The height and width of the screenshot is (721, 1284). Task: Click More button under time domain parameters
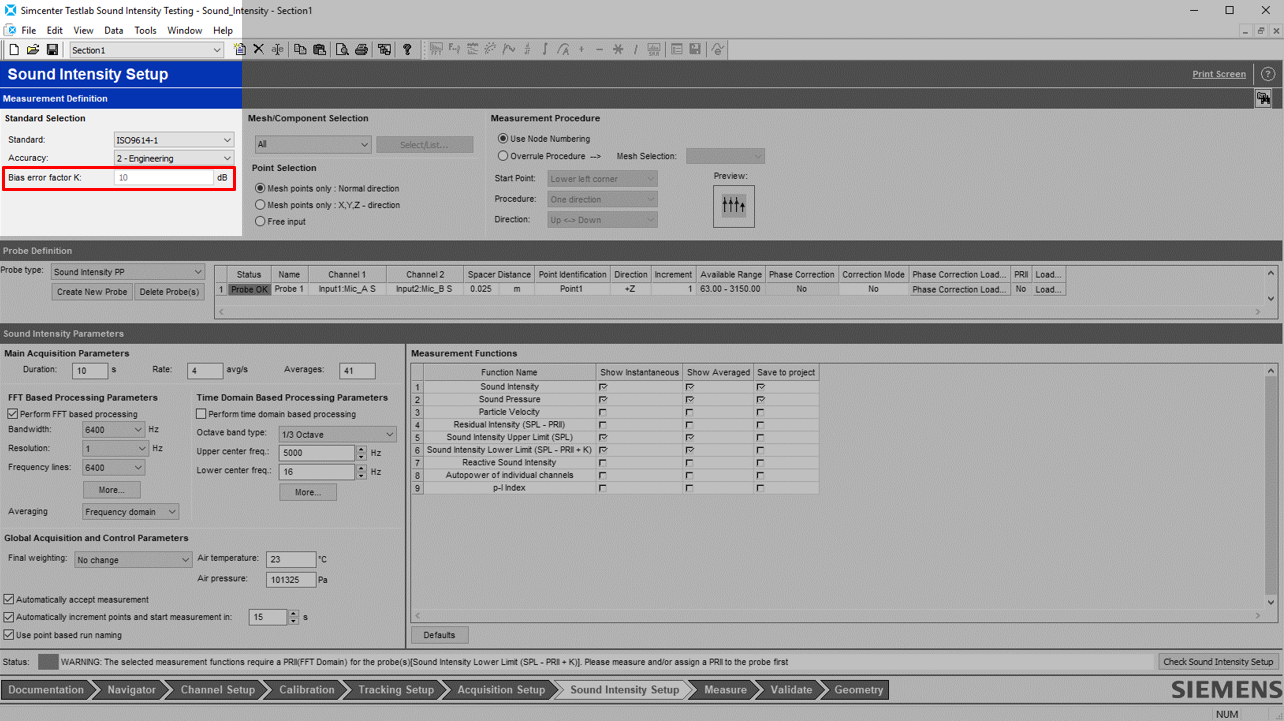308,492
